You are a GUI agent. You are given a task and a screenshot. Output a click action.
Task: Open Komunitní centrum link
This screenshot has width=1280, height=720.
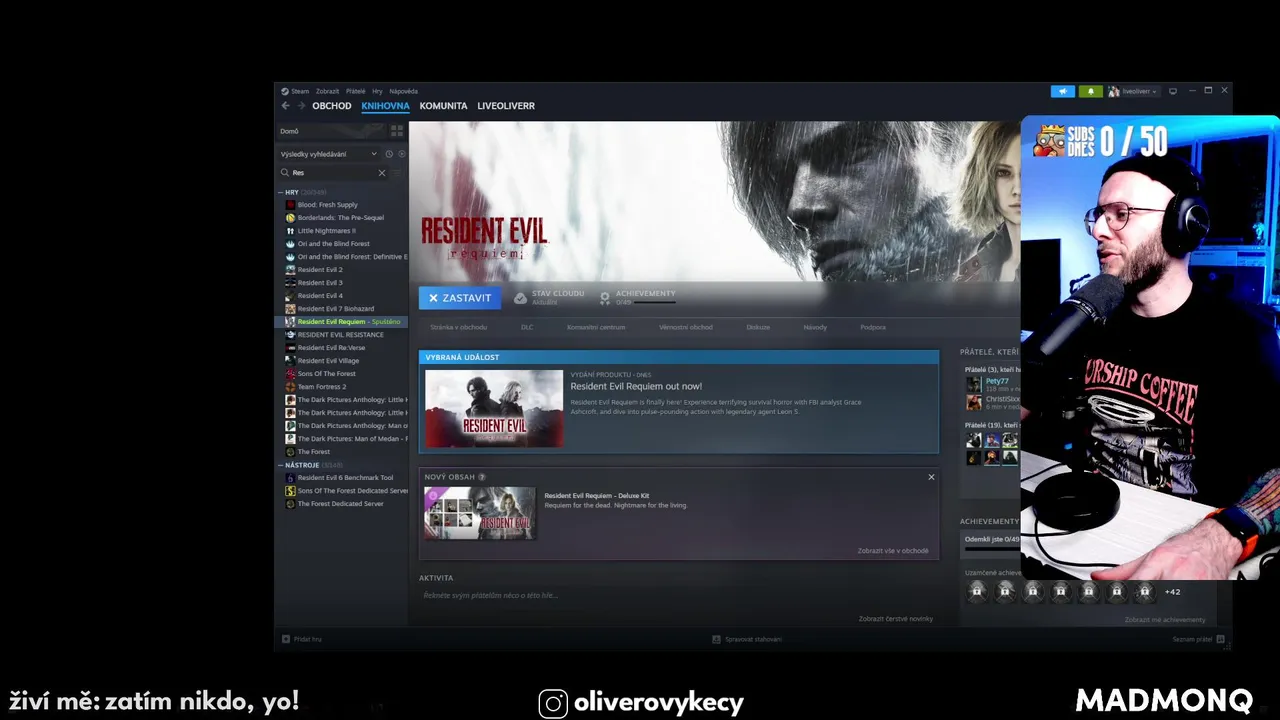[x=596, y=327]
